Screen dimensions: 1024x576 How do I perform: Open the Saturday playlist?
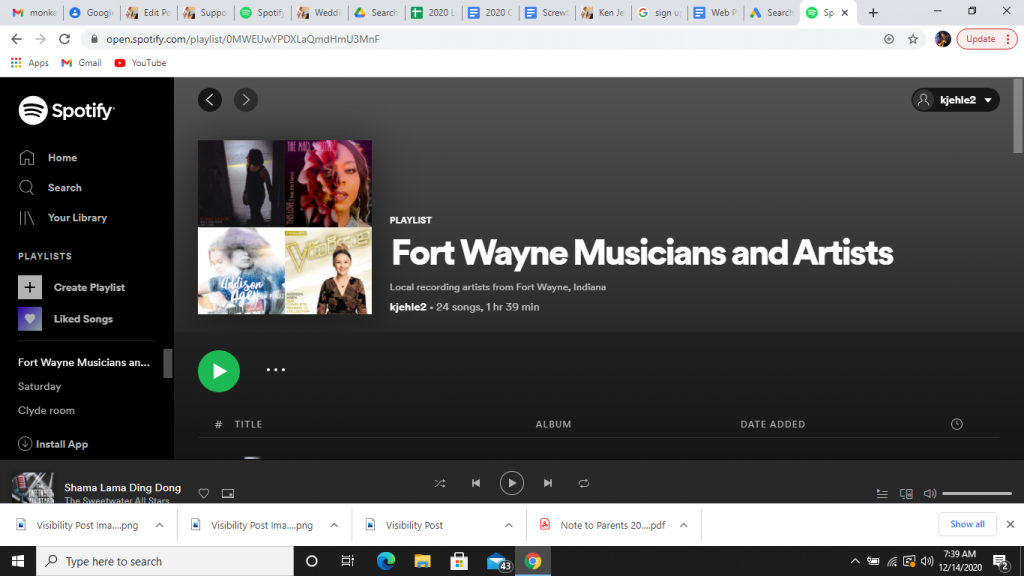click(39, 387)
